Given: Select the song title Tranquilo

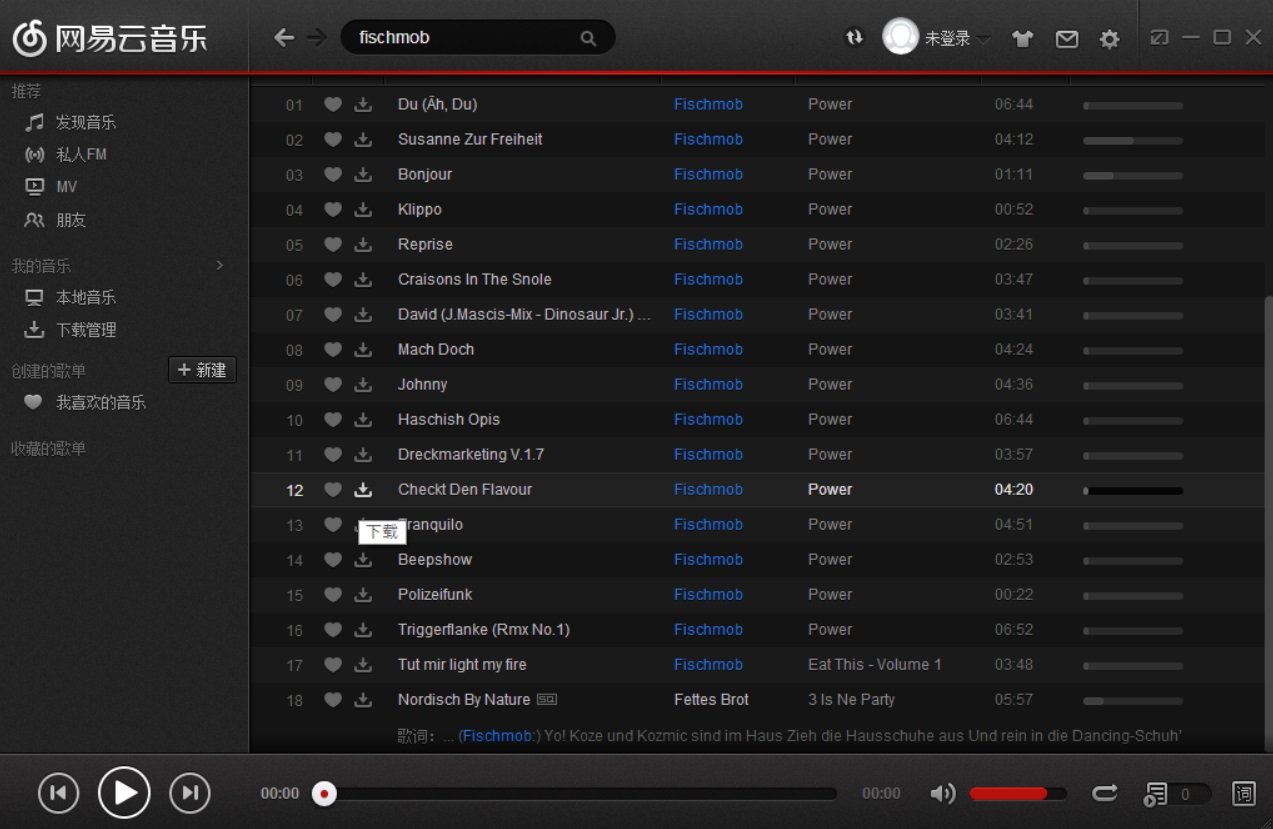Looking at the screenshot, I should click(x=430, y=524).
